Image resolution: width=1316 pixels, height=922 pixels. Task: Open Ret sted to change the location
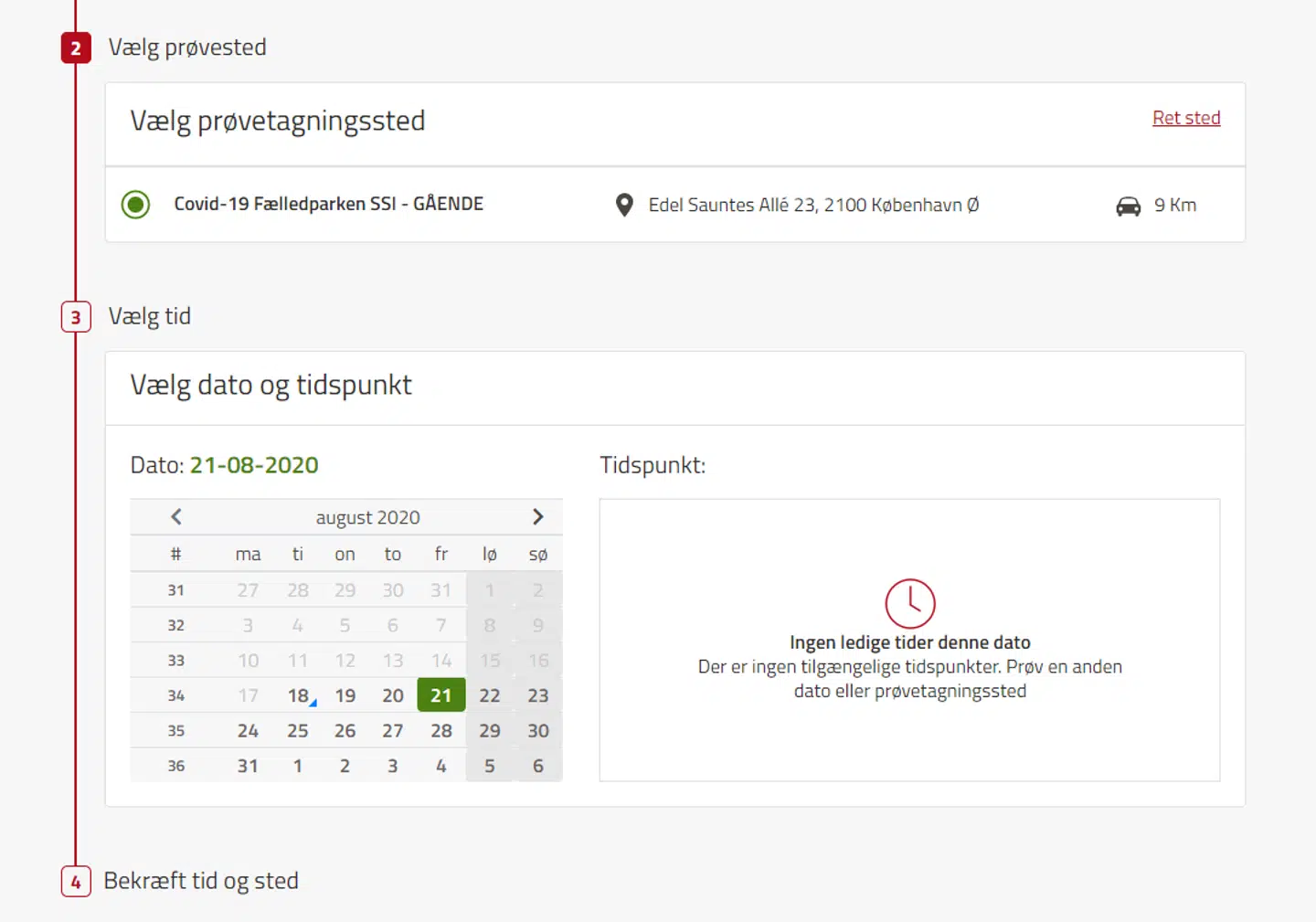(x=1186, y=117)
